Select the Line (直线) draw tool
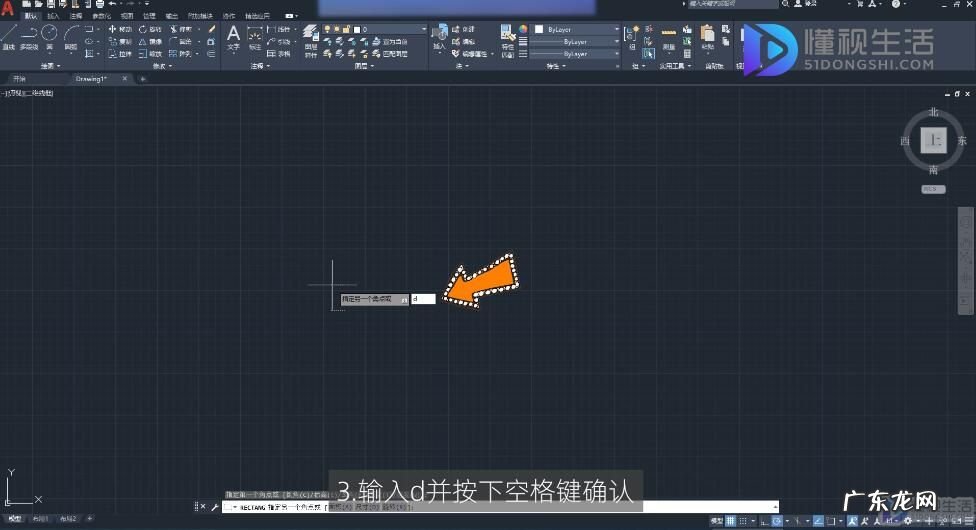Image resolution: width=976 pixels, height=530 pixels. [9, 37]
